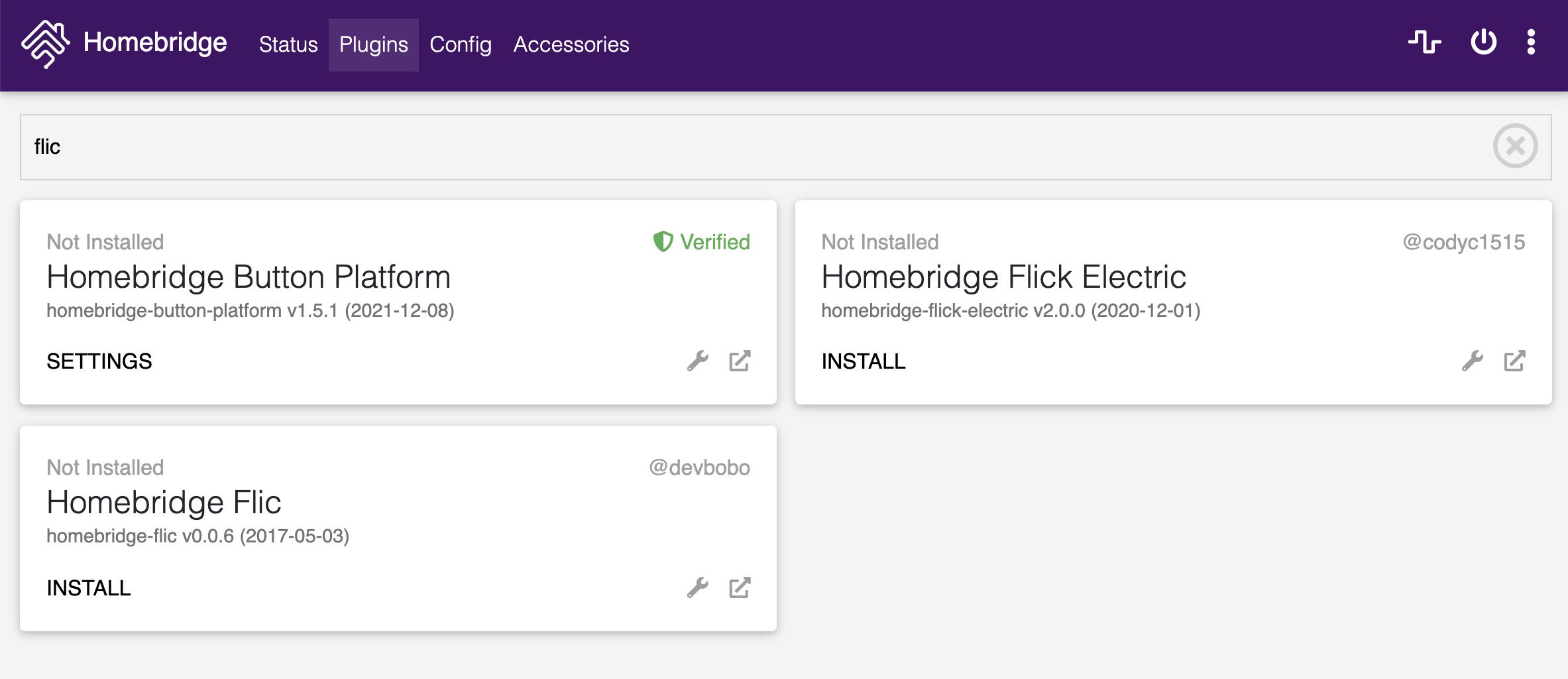Open the Config tab
Viewport: 1568px width, 679px height.
click(x=461, y=44)
